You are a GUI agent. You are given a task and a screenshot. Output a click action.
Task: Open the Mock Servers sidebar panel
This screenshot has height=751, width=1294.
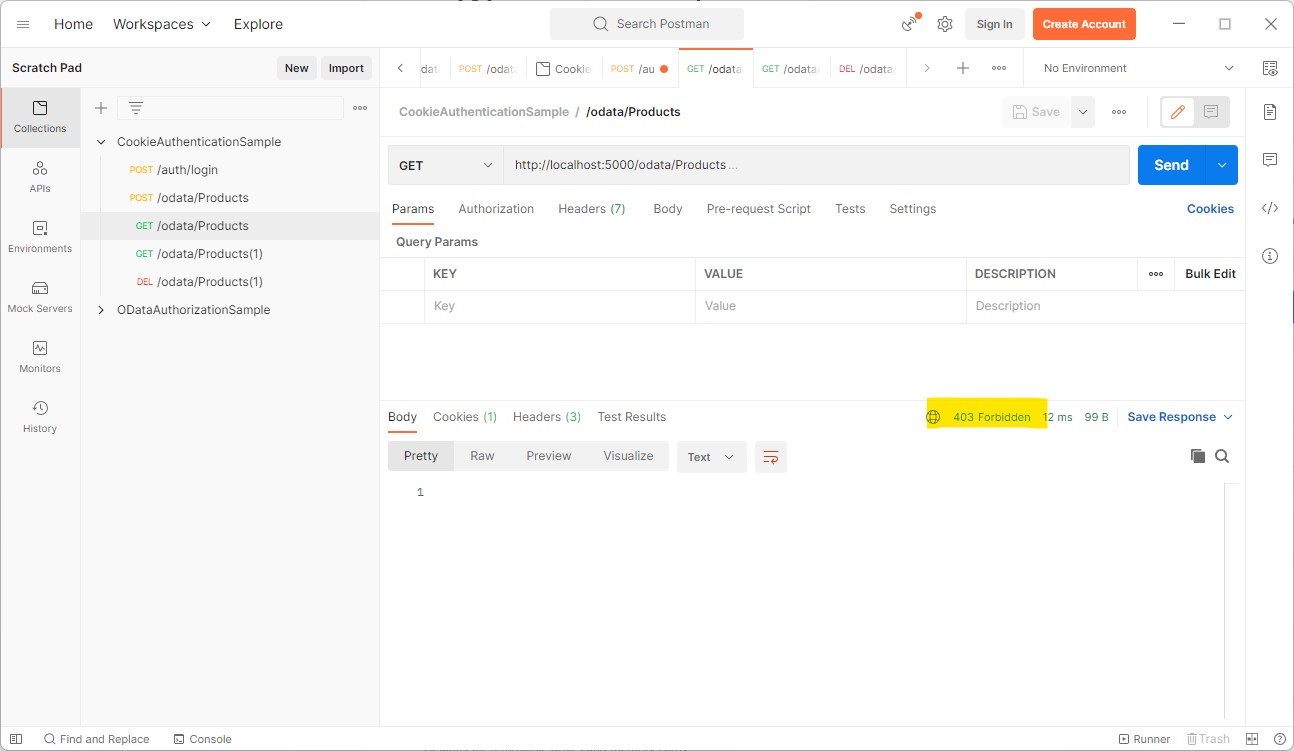click(40, 297)
